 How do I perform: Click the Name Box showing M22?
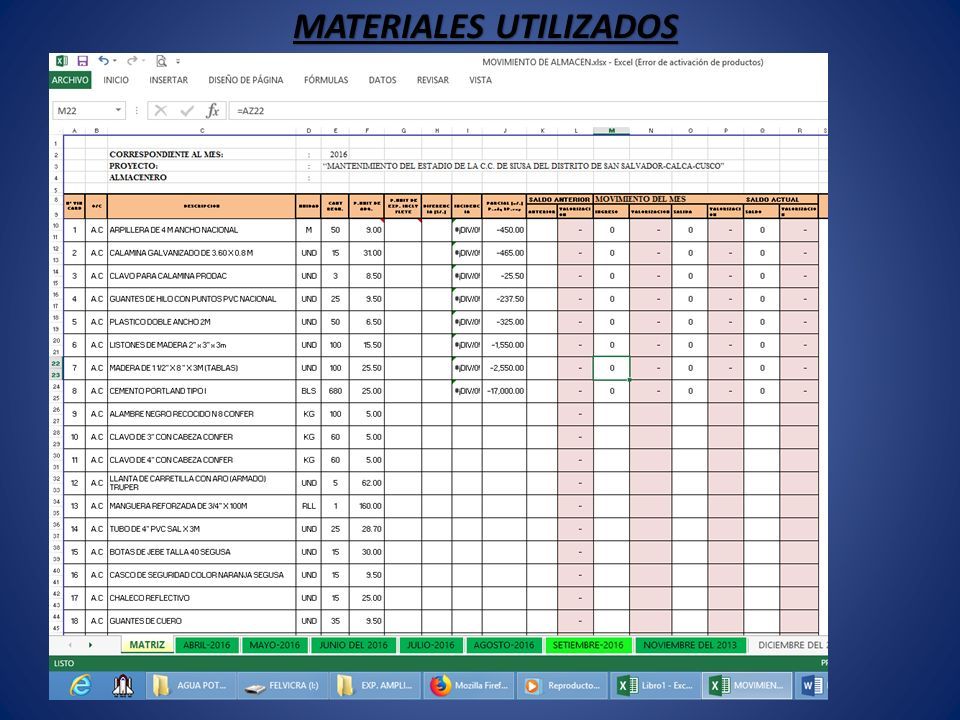[x=84, y=110]
